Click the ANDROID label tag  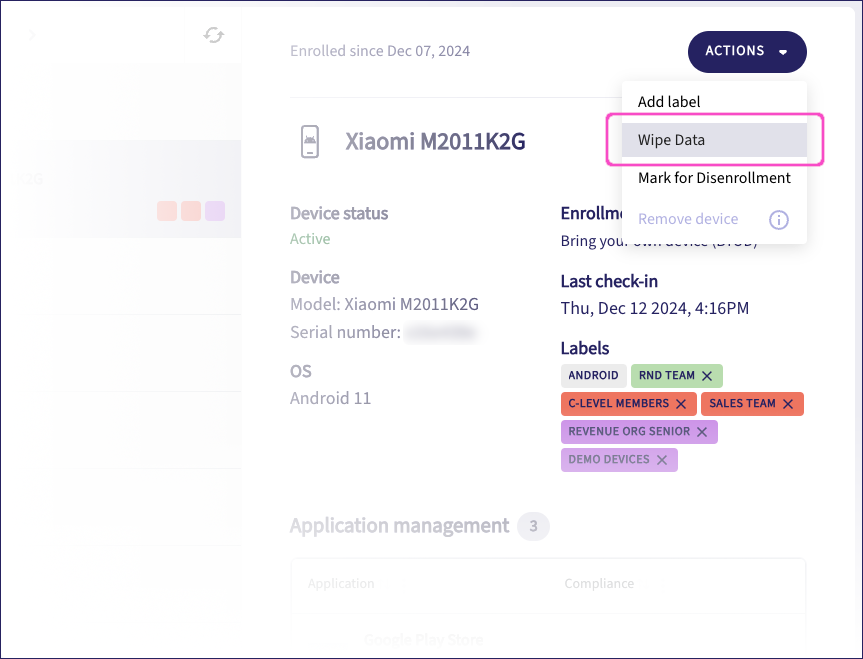tap(594, 376)
